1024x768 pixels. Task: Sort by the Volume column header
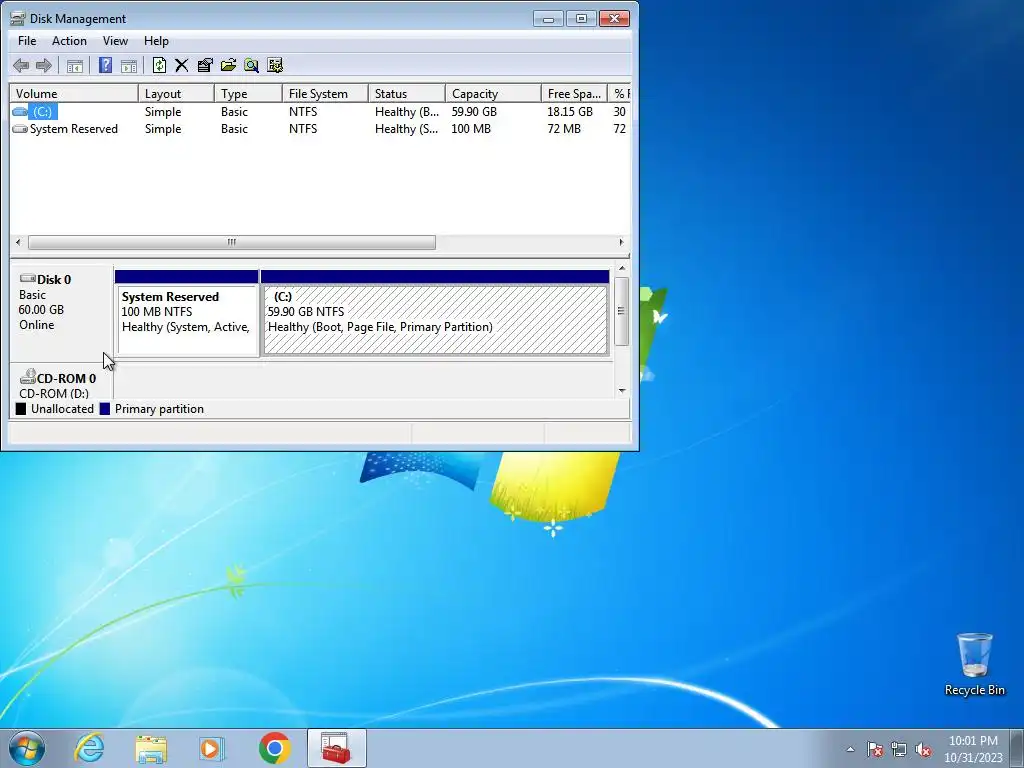[74, 93]
